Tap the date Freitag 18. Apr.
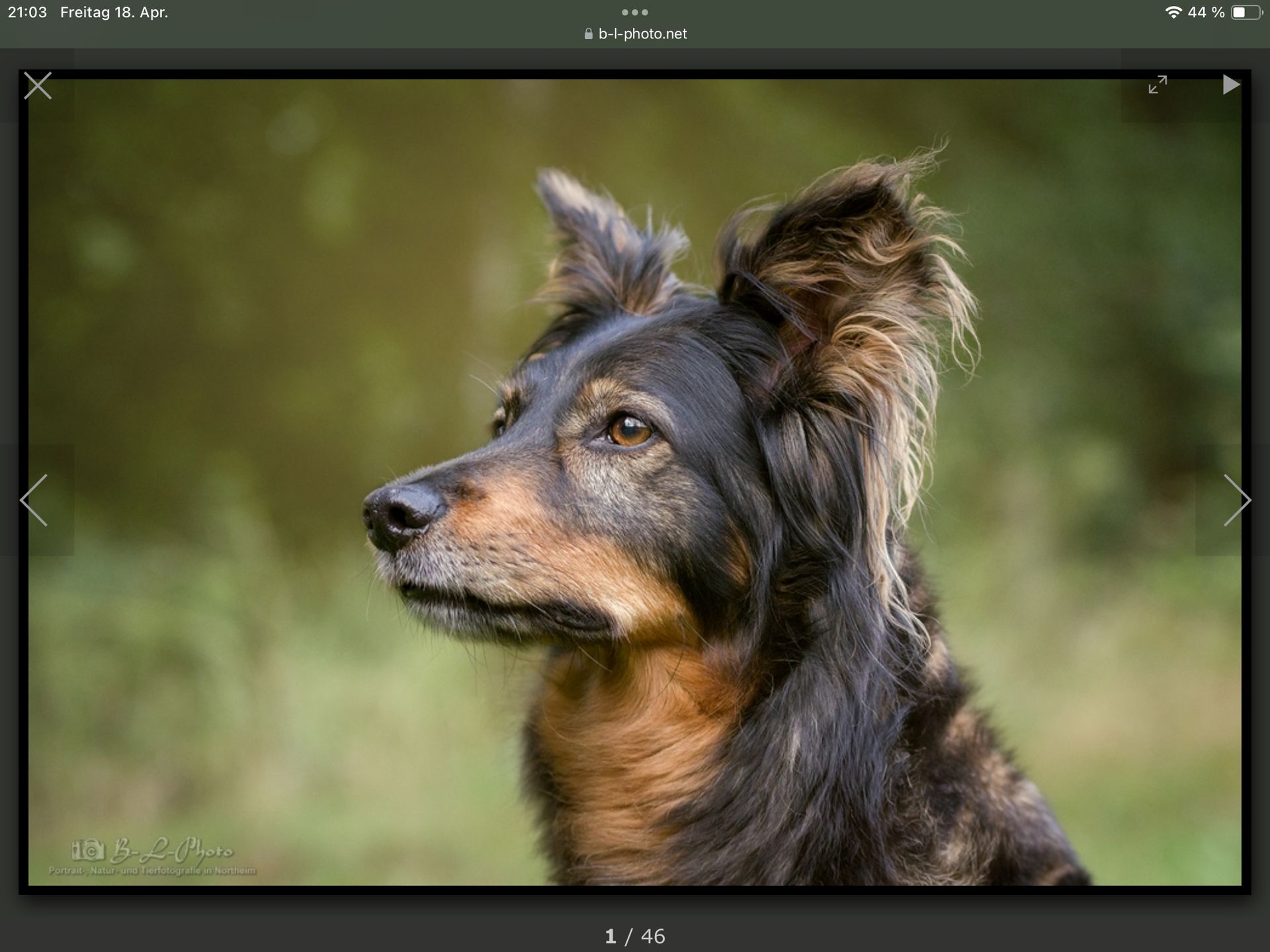The width and height of the screenshot is (1270, 952). click(x=114, y=13)
